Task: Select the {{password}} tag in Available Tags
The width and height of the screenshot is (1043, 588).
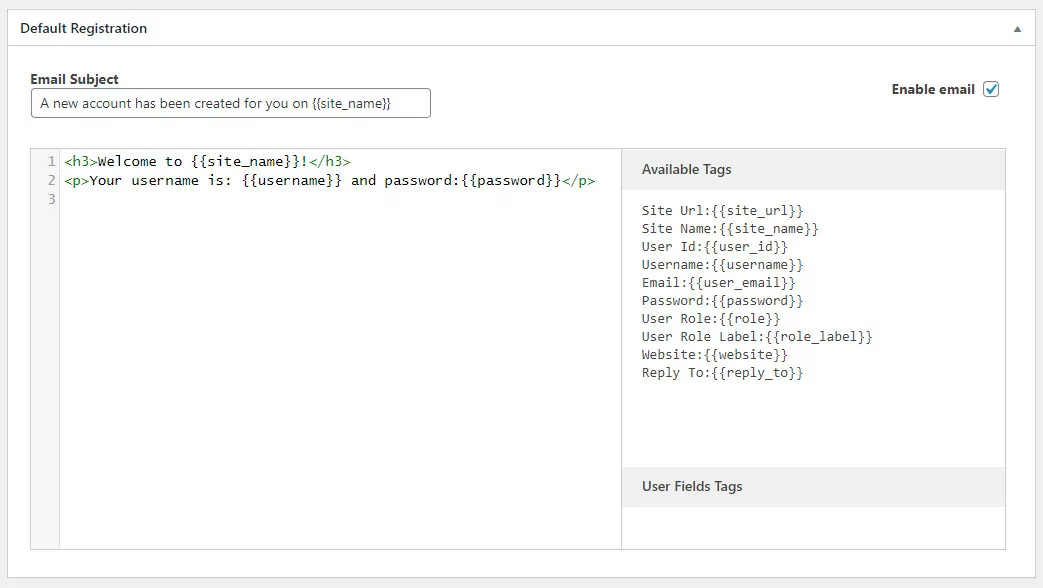Action: click(x=757, y=301)
